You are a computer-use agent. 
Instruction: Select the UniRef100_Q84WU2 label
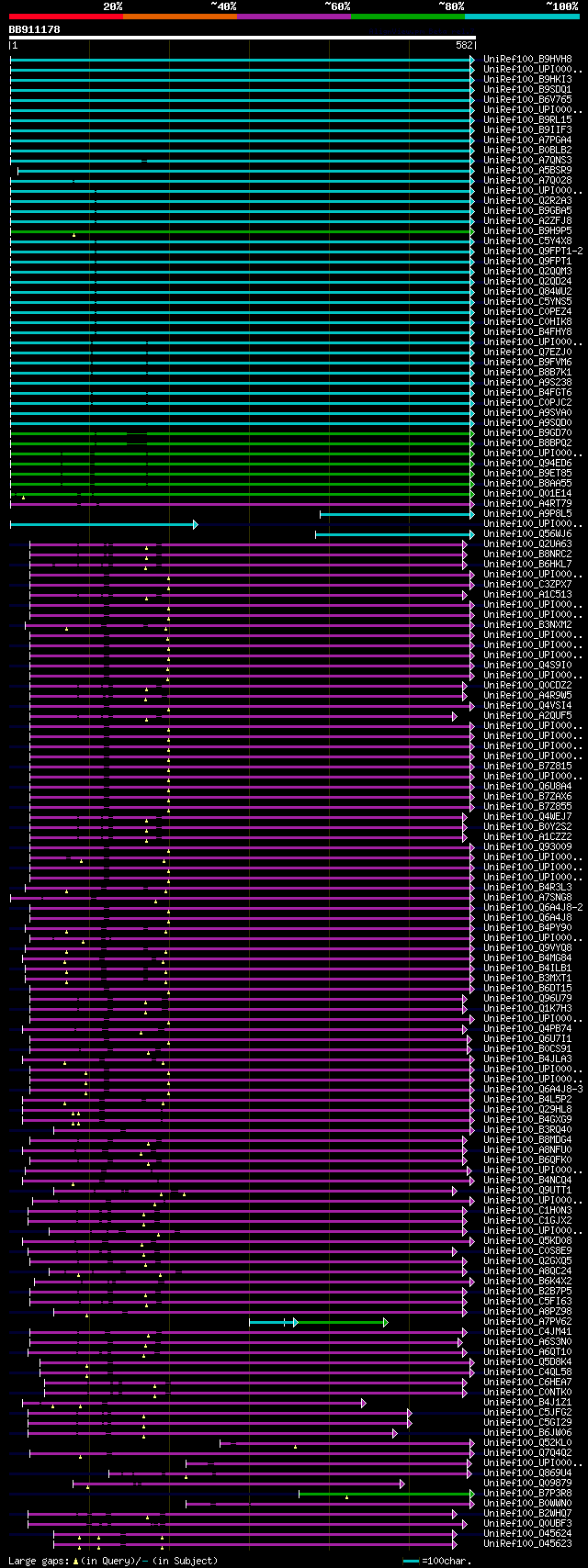click(x=527, y=291)
